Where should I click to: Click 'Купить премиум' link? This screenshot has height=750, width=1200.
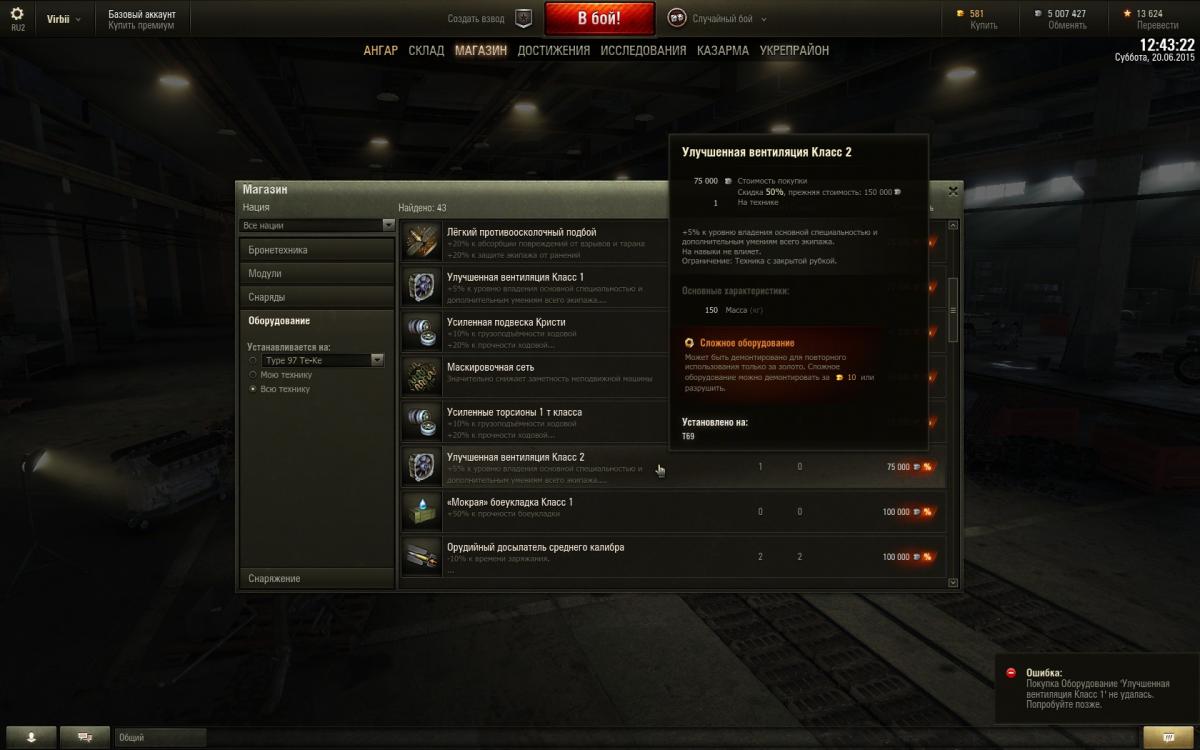141,25
